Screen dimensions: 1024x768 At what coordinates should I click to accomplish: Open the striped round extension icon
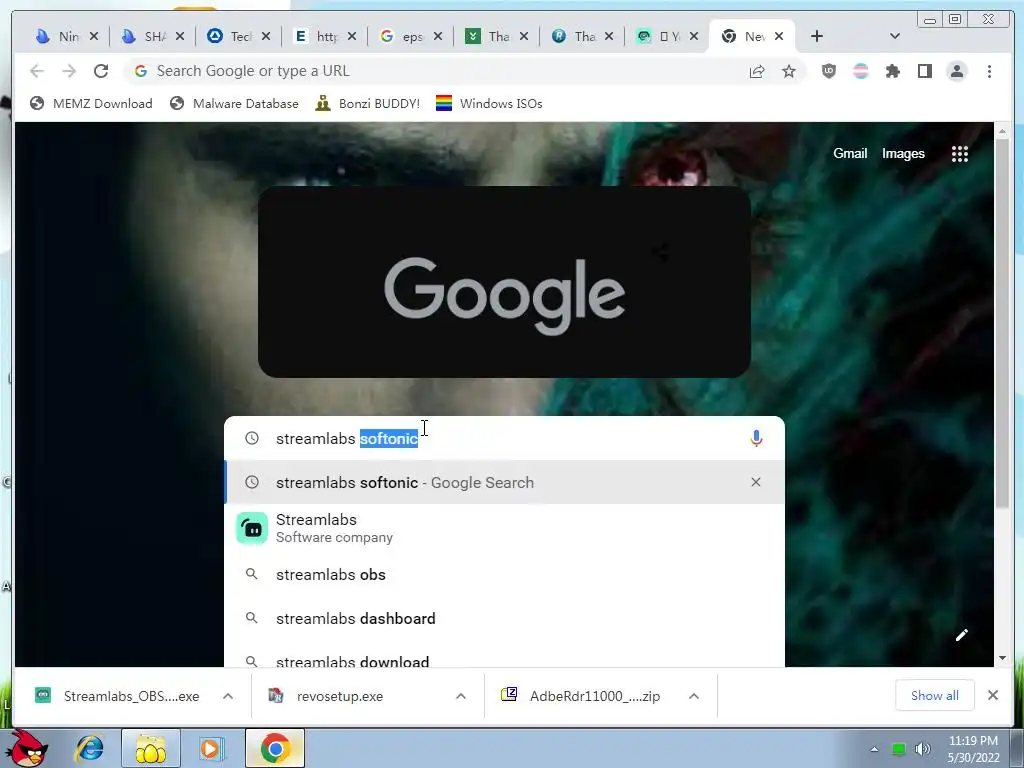click(861, 71)
